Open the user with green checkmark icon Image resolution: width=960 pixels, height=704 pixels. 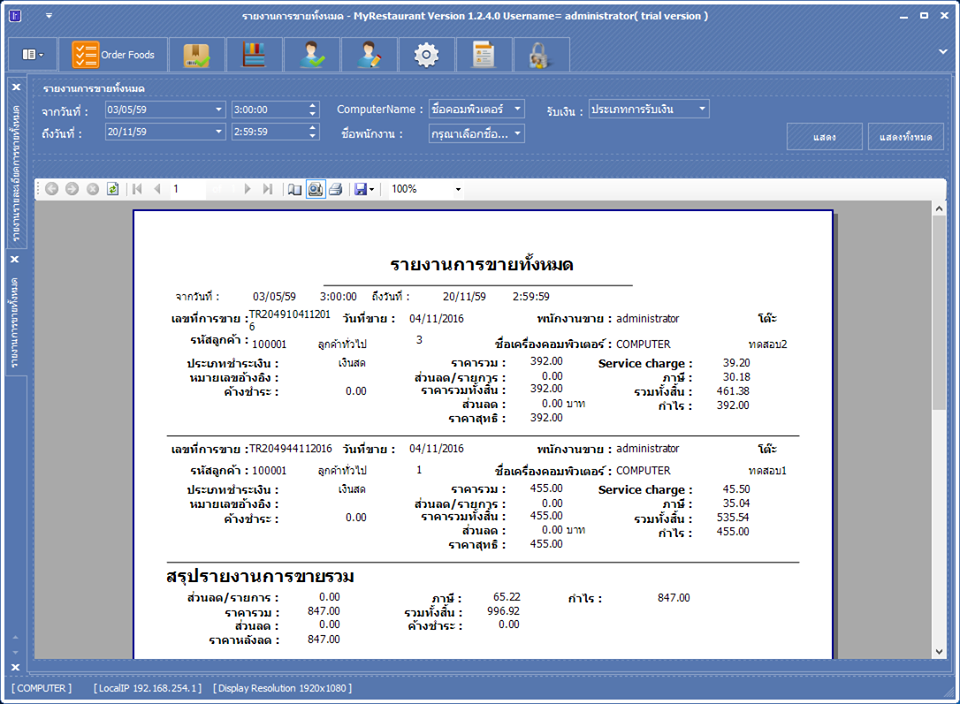click(x=312, y=54)
